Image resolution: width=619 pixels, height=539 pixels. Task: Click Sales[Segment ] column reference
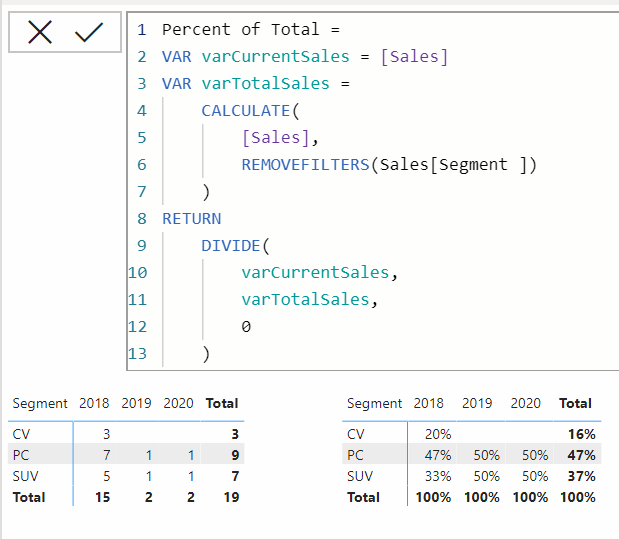[453, 165]
